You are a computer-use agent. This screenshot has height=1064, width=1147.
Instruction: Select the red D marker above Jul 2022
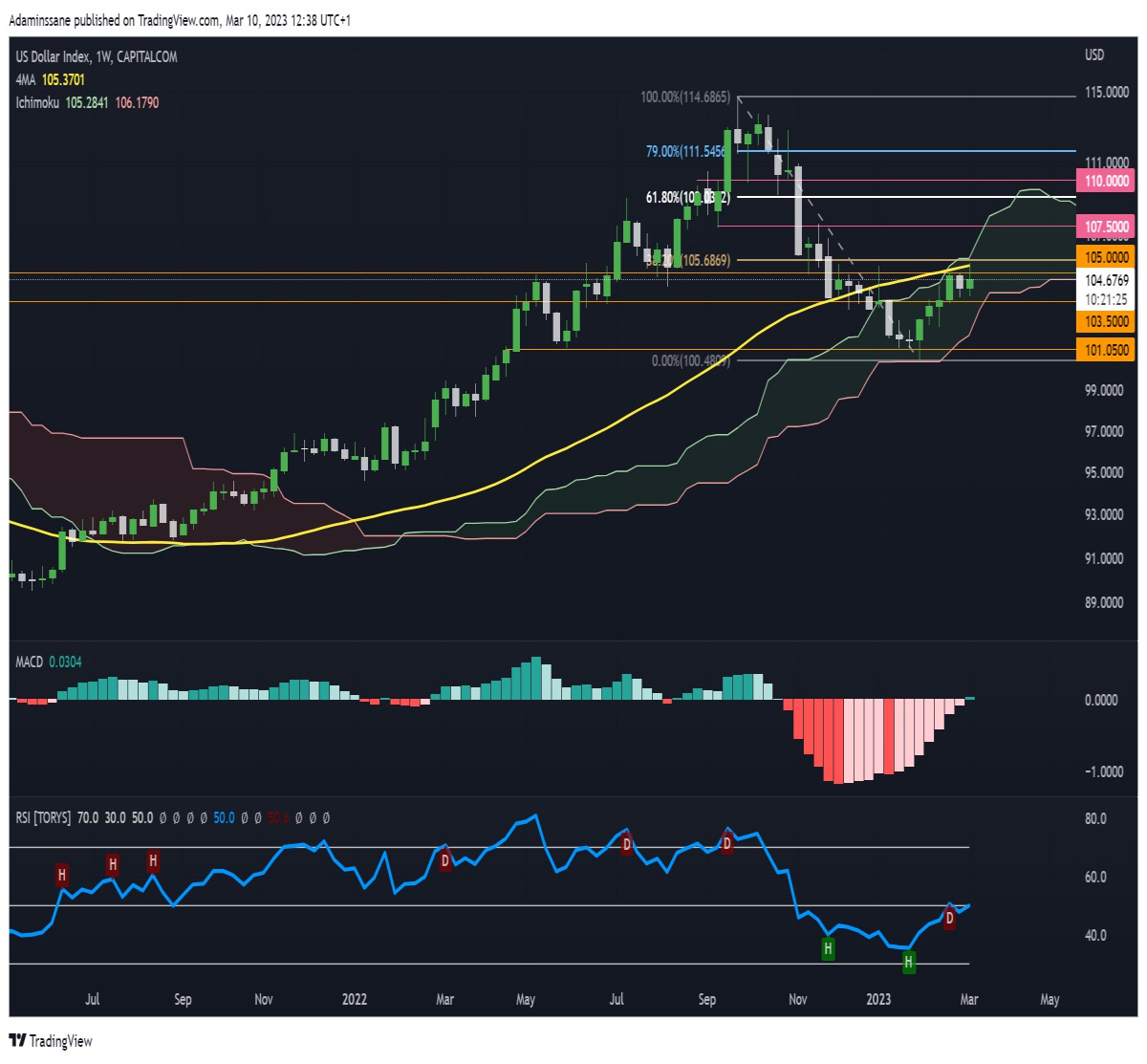627,844
